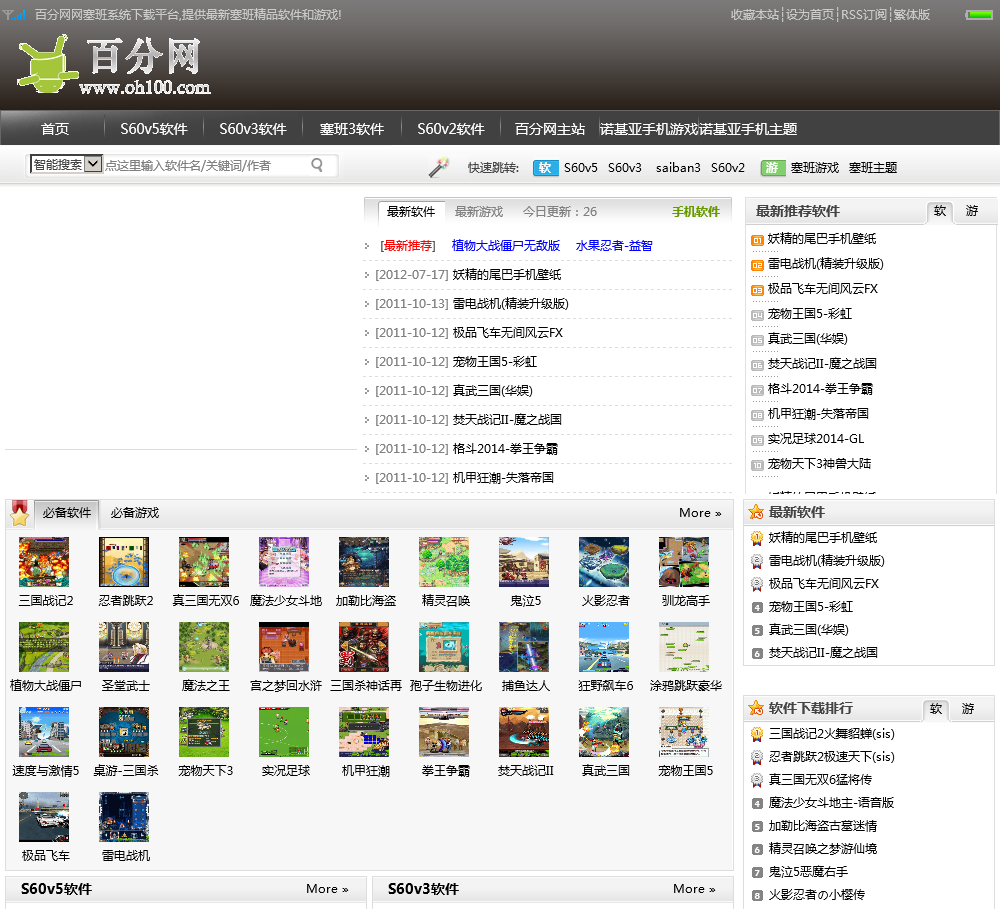Open the 精灵召唤 game icon
1000x909 pixels.
pos(444,562)
